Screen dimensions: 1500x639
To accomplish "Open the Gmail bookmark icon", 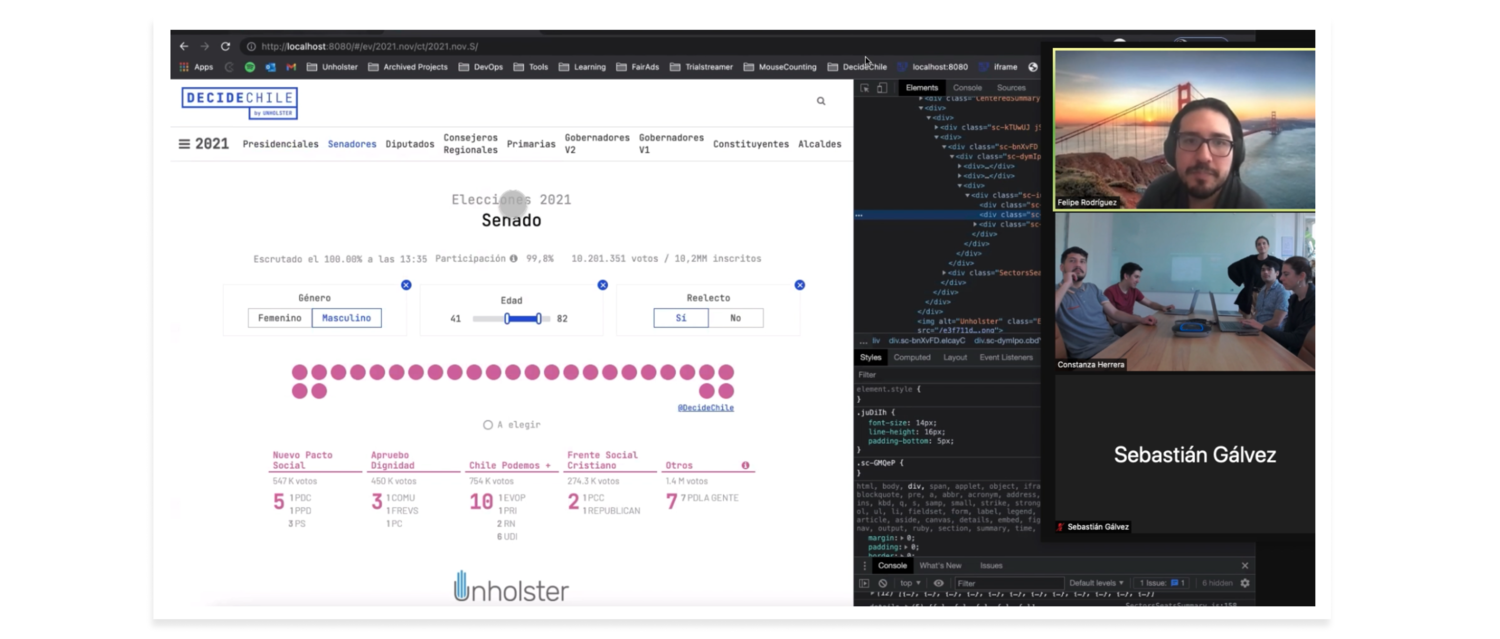I will point(291,67).
